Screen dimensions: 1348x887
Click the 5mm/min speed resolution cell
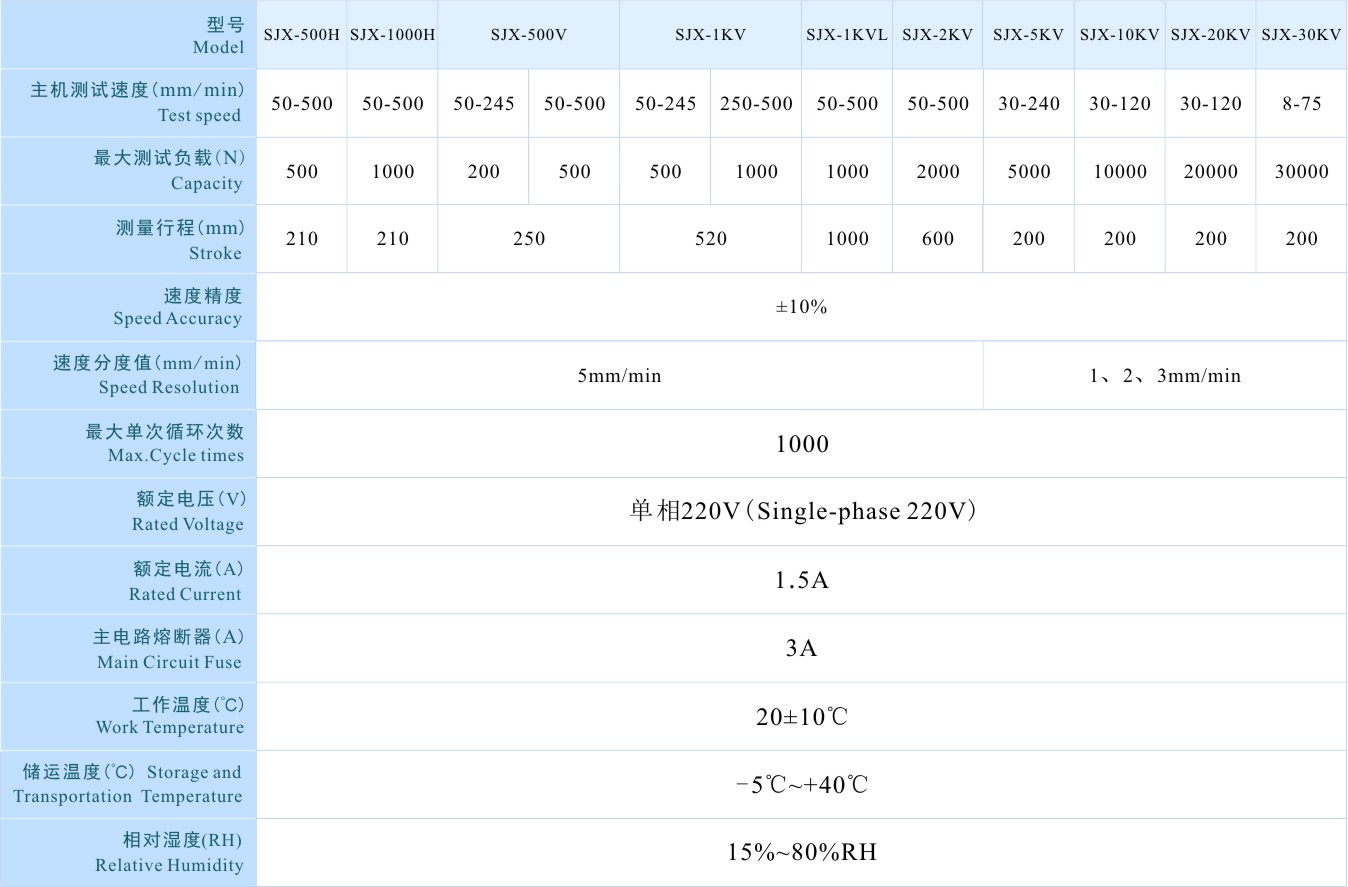[x=619, y=376]
